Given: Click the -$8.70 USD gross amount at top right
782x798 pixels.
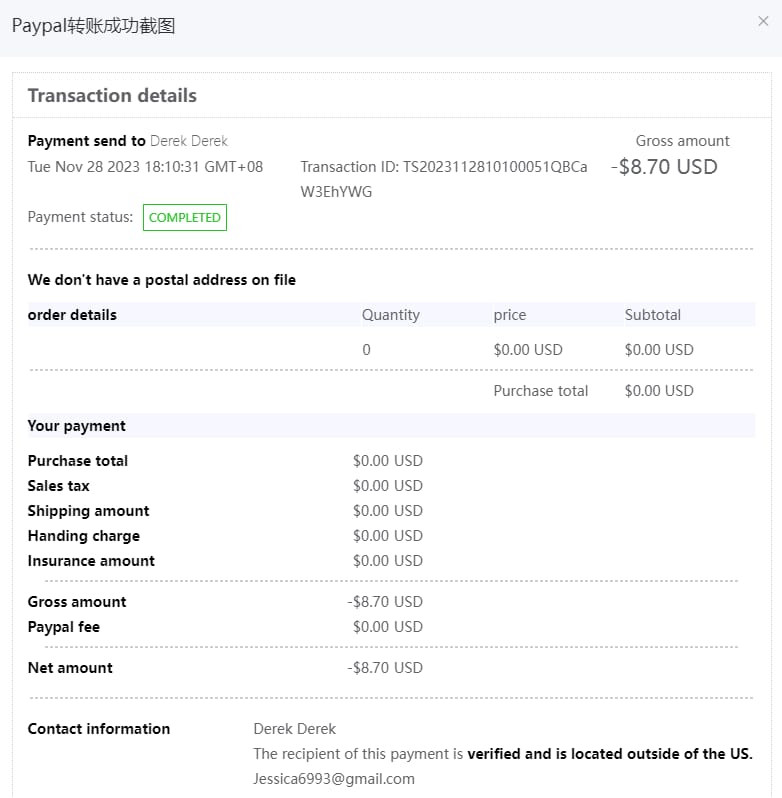Looking at the screenshot, I should [664, 167].
